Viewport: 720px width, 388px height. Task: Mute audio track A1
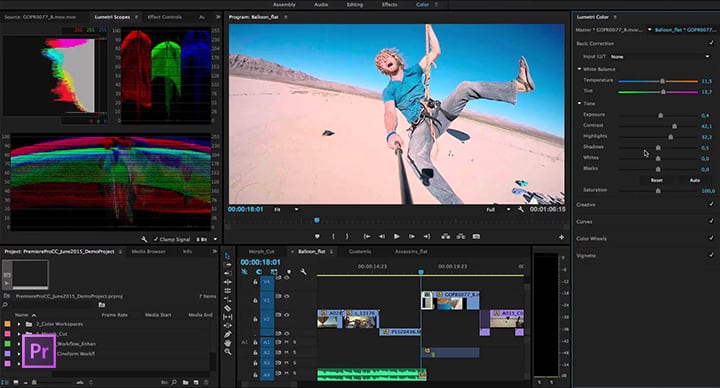(x=287, y=342)
